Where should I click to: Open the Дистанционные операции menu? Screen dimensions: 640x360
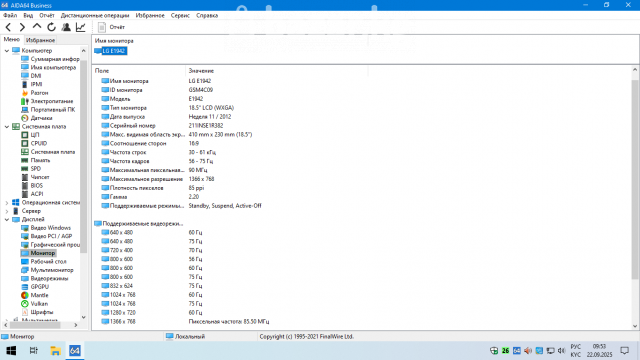coord(95,16)
